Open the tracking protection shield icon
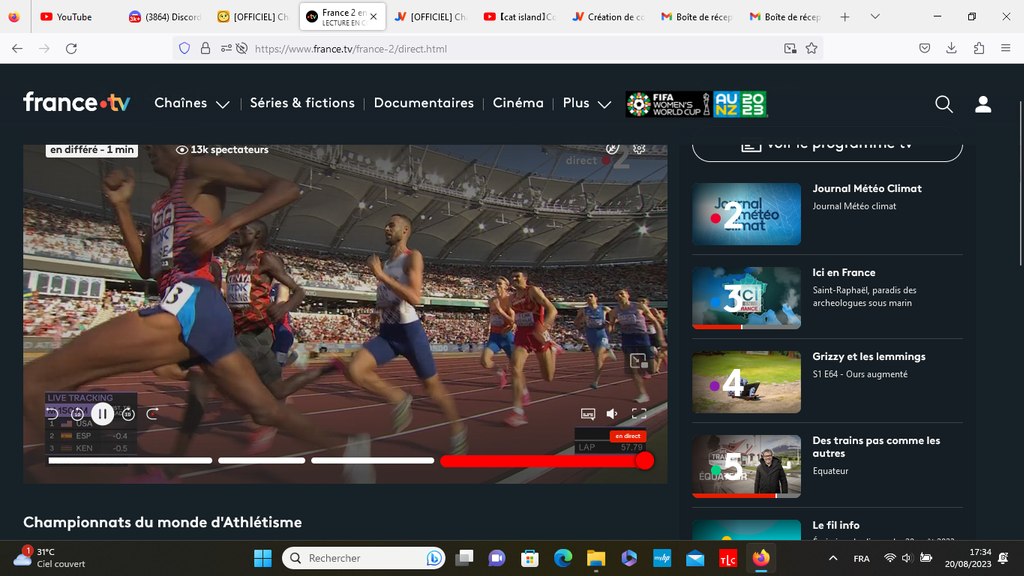The width and height of the screenshot is (1024, 576). [185, 48]
